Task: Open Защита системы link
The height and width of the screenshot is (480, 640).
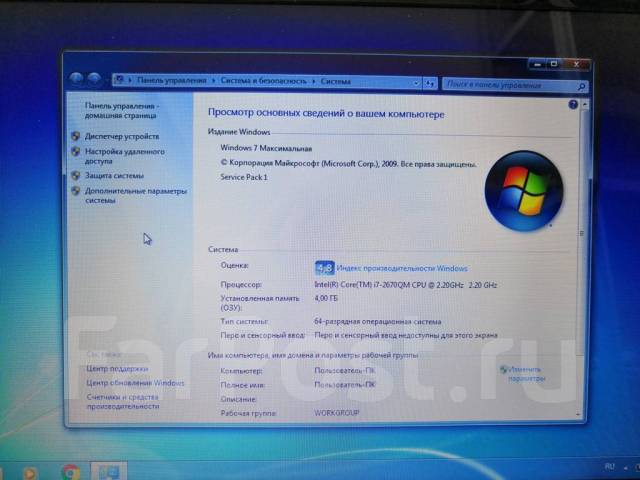Action: pyautogui.click(x=114, y=176)
